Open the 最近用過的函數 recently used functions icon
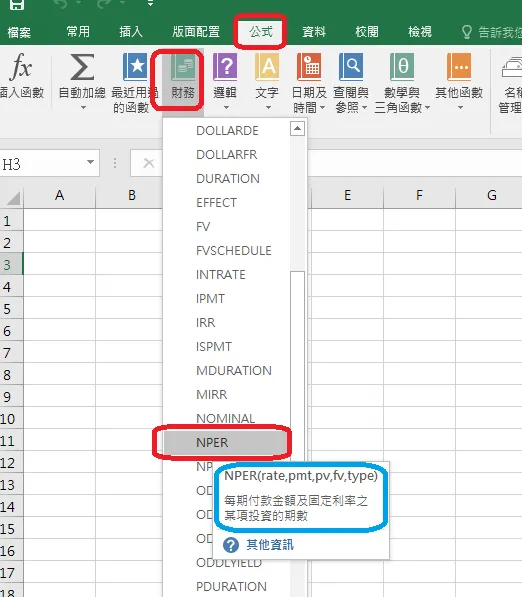 [135, 67]
